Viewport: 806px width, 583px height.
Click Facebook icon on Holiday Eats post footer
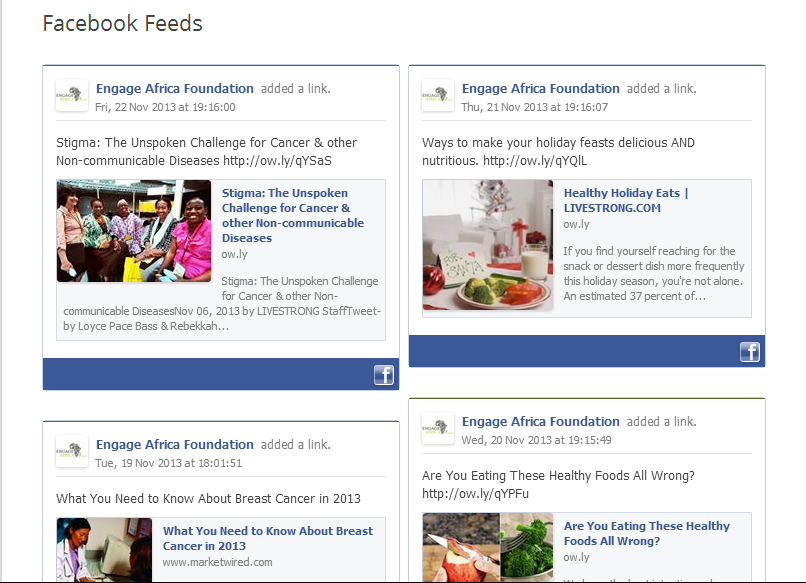pos(749,351)
